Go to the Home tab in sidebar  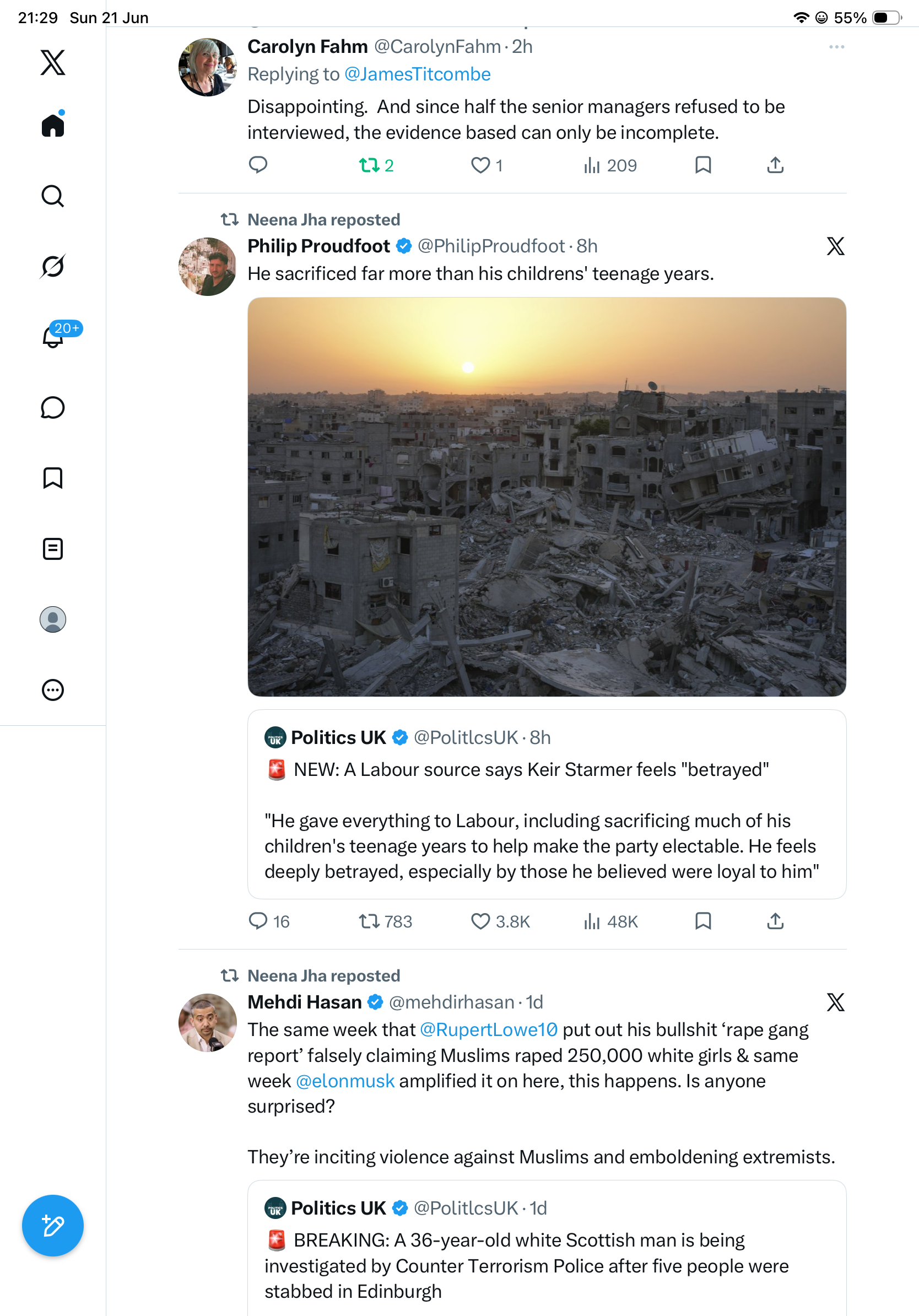(x=53, y=125)
